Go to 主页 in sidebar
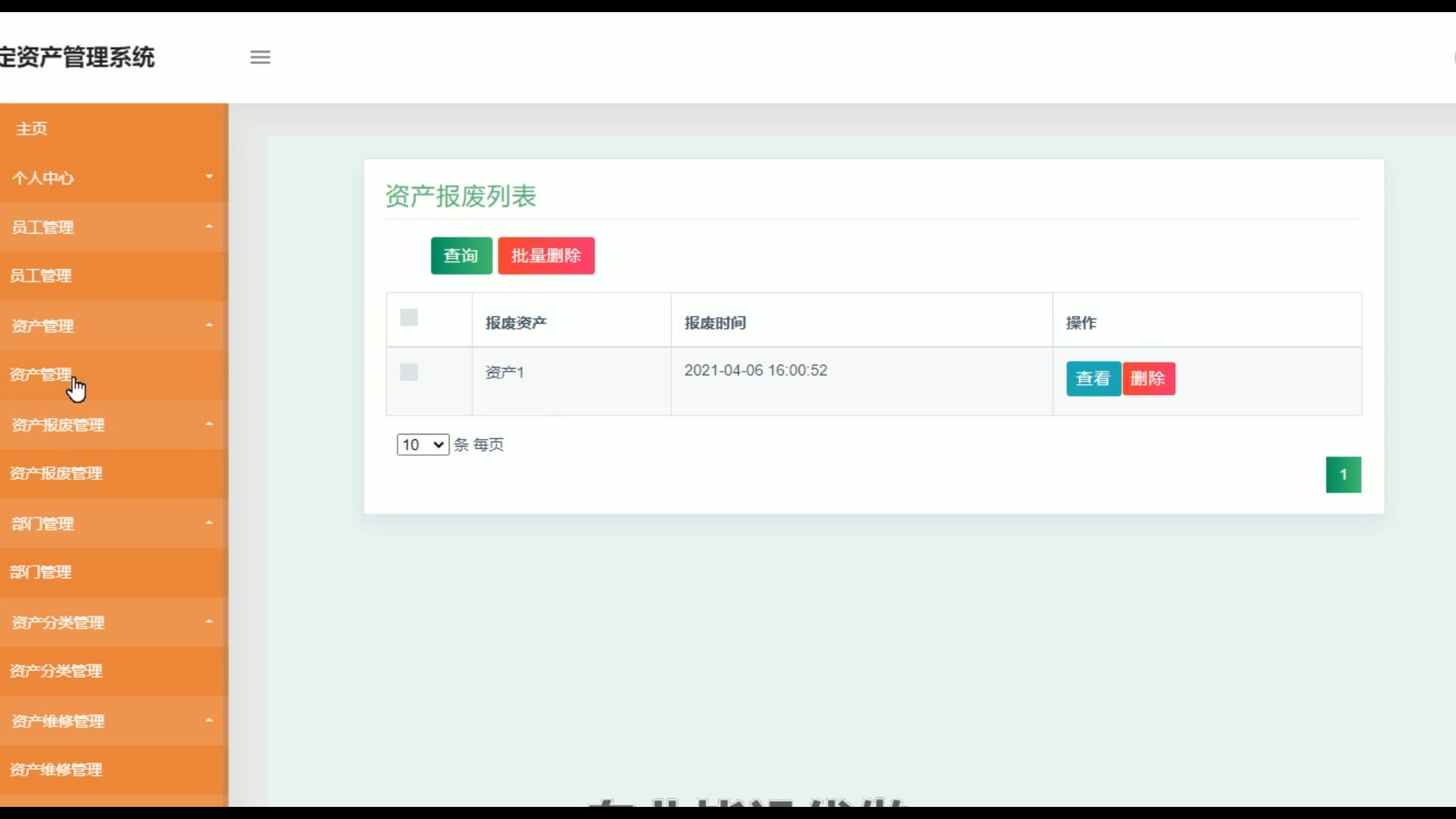The width and height of the screenshot is (1456, 819). pyautogui.click(x=32, y=129)
